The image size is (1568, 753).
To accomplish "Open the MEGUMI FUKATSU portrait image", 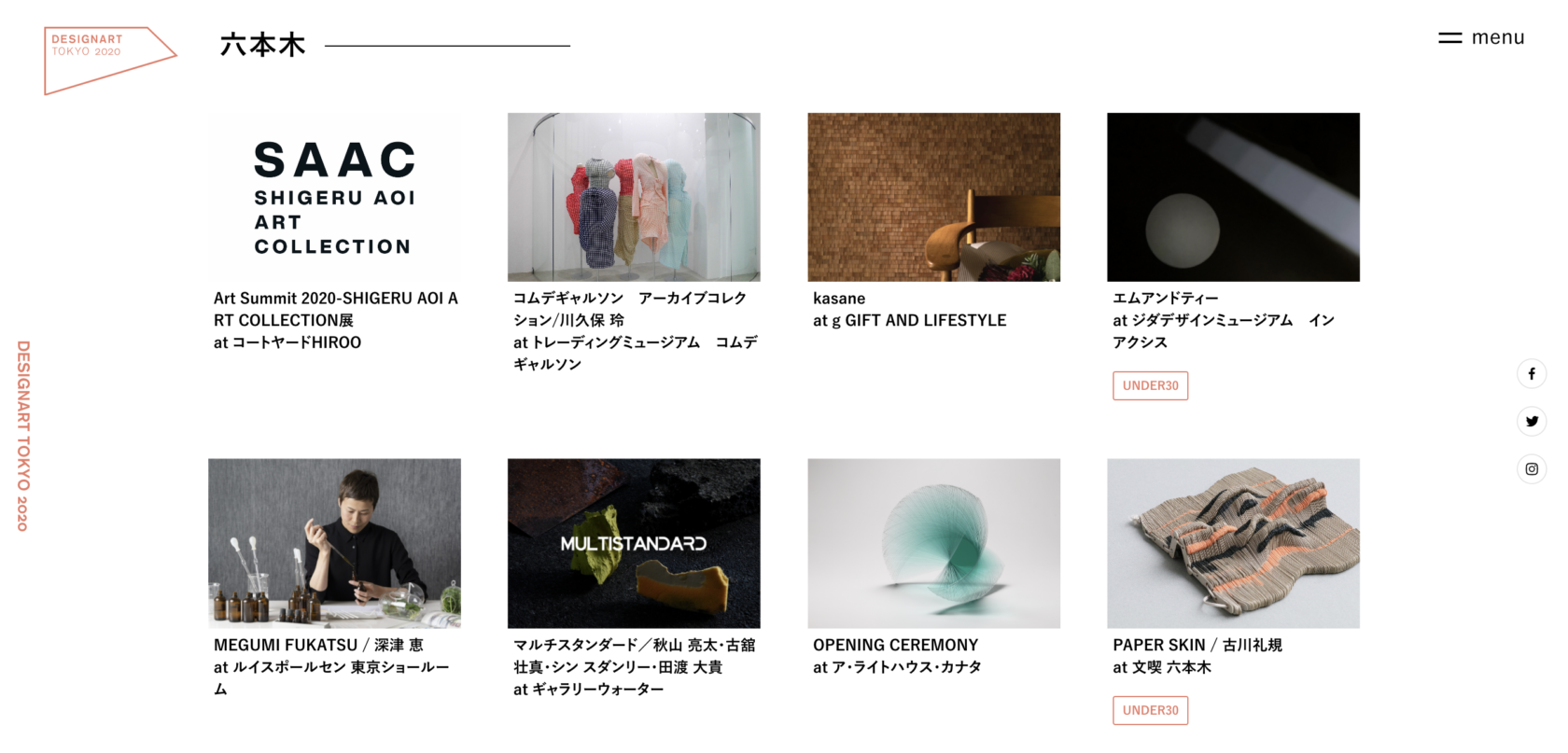I will pos(334,543).
